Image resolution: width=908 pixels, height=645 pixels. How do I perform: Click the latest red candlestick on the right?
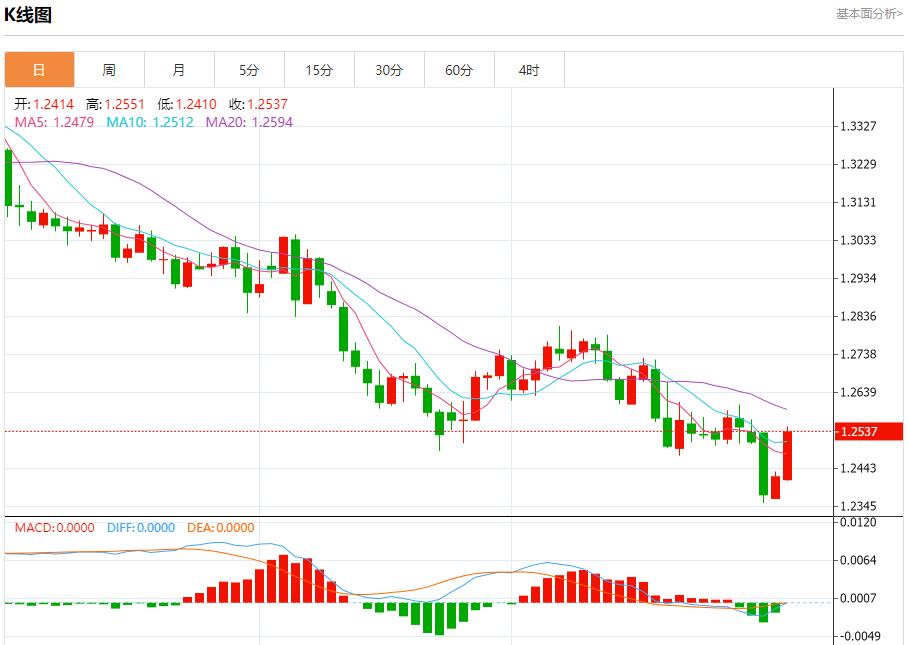[787, 455]
